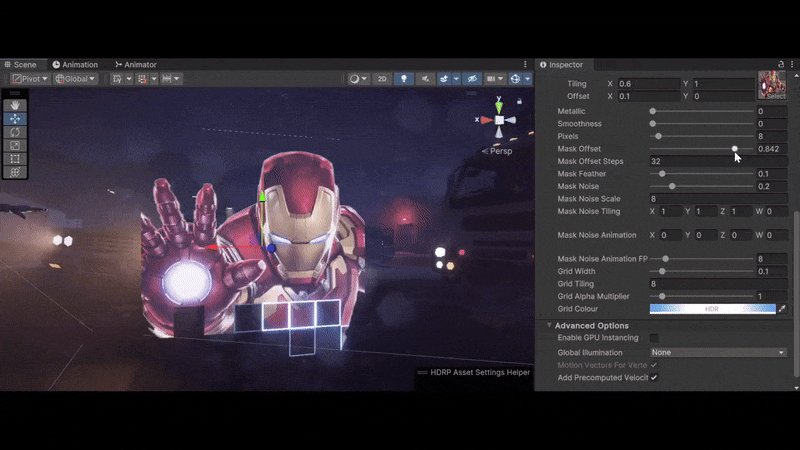Click the Pixels slider handle
800x450 pixels.
pyautogui.click(x=658, y=136)
